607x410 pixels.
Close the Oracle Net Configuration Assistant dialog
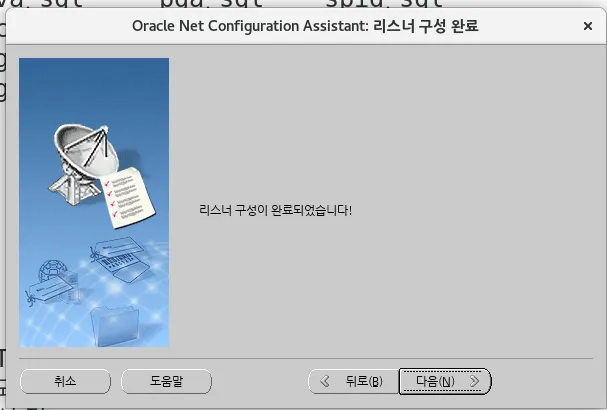tap(588, 26)
